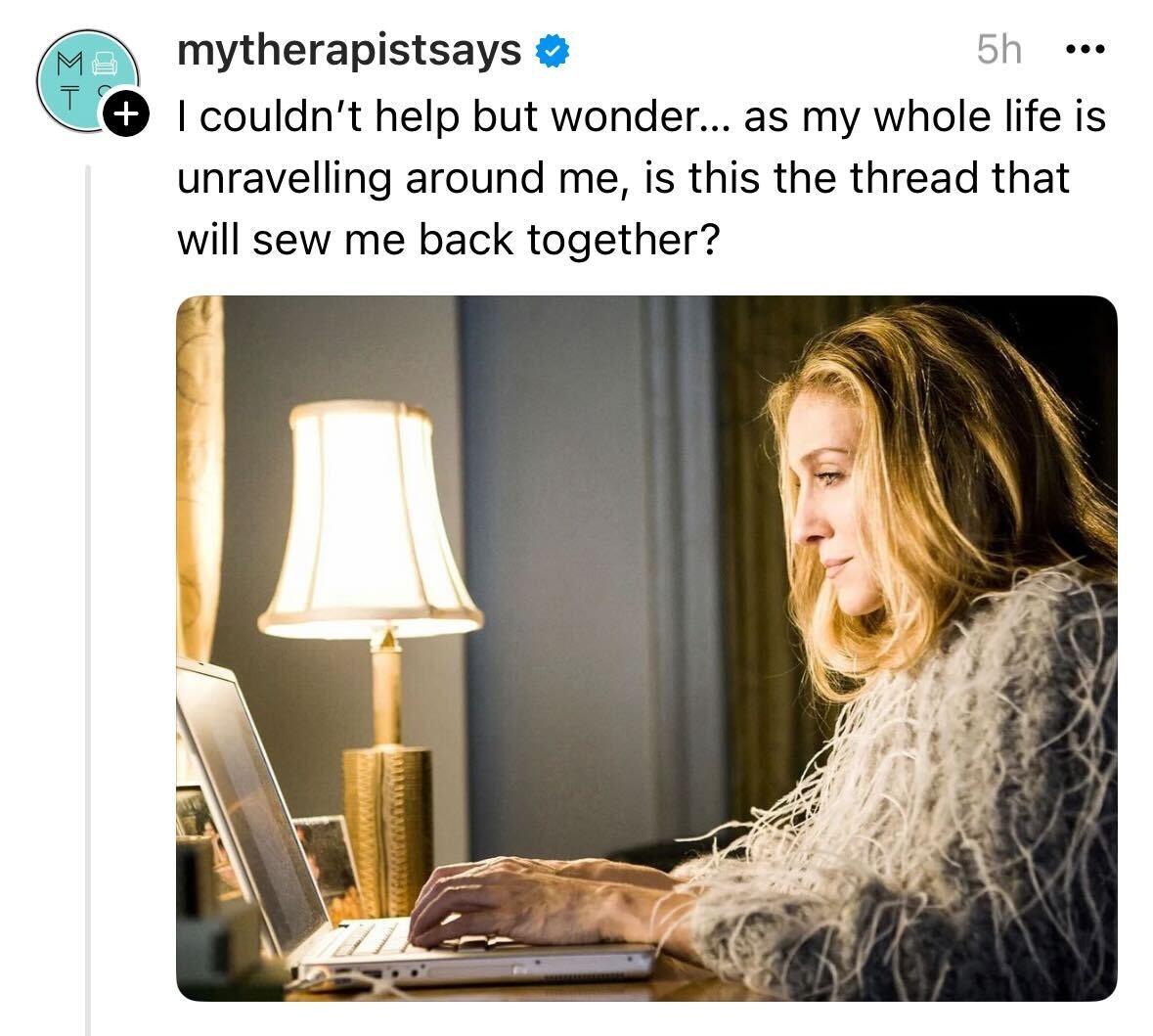Open the mytherapistsays profile avatar
This screenshot has width=1153, height=1036.
(x=87, y=81)
